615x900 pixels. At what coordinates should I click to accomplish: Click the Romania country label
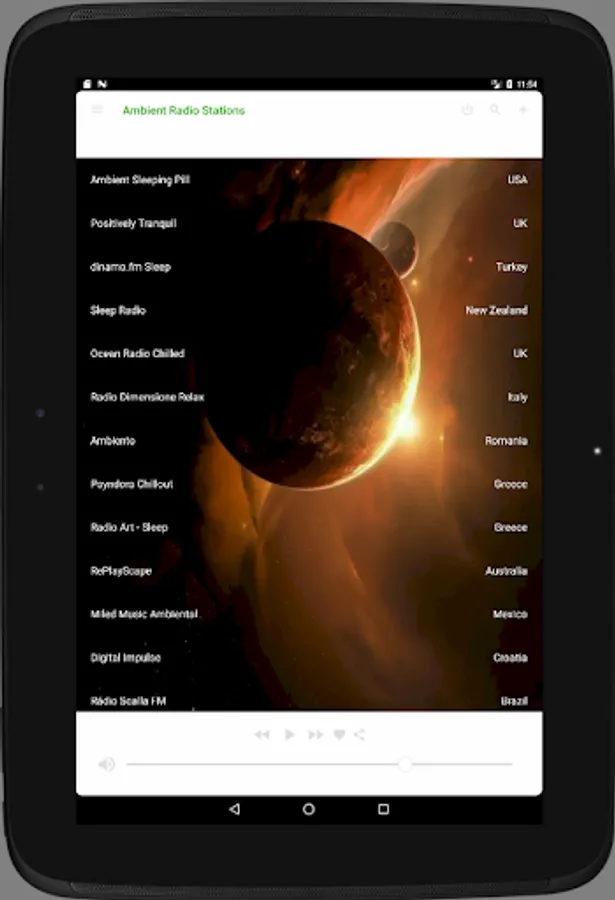506,441
